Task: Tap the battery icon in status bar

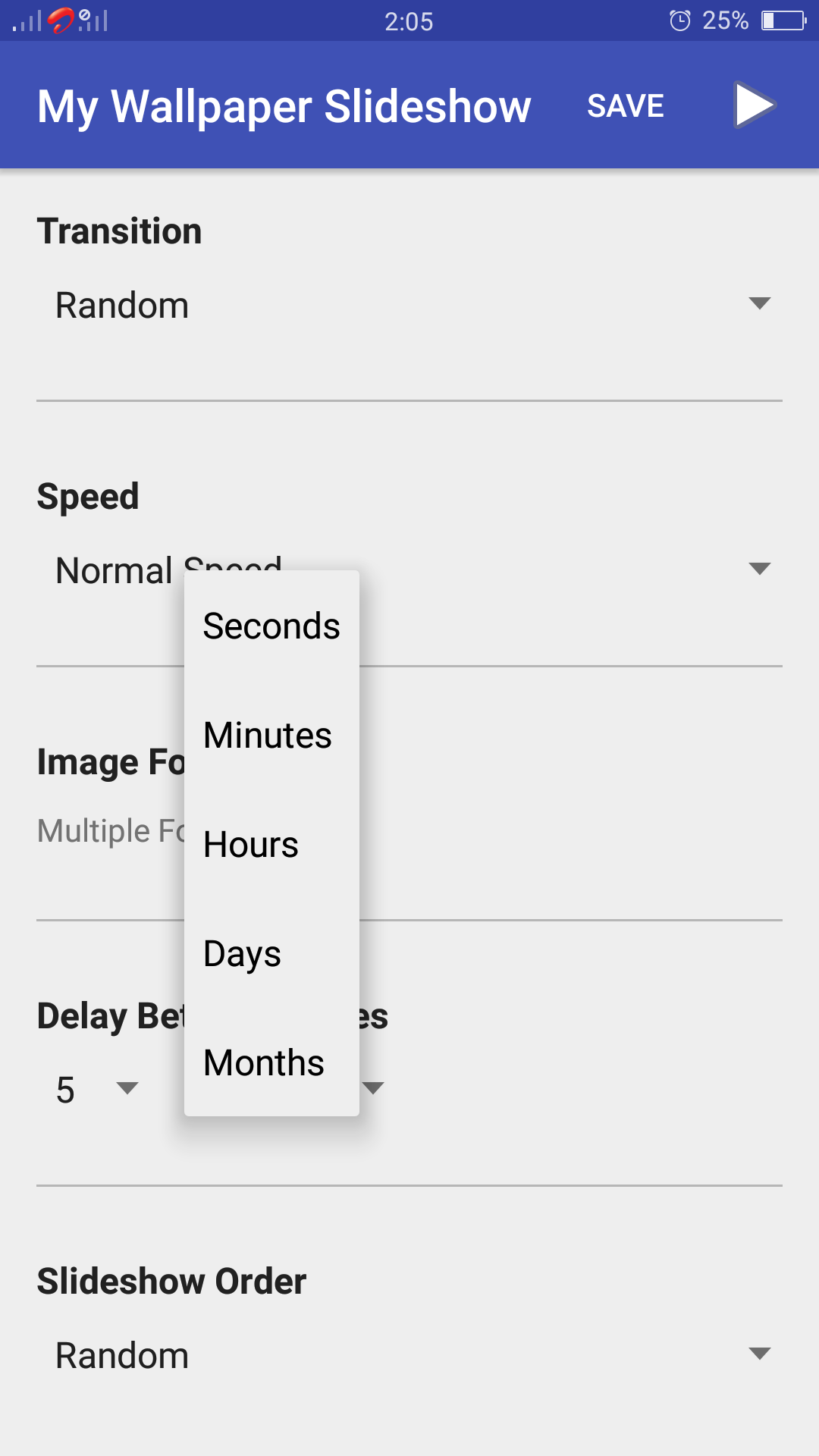Action: [x=784, y=20]
